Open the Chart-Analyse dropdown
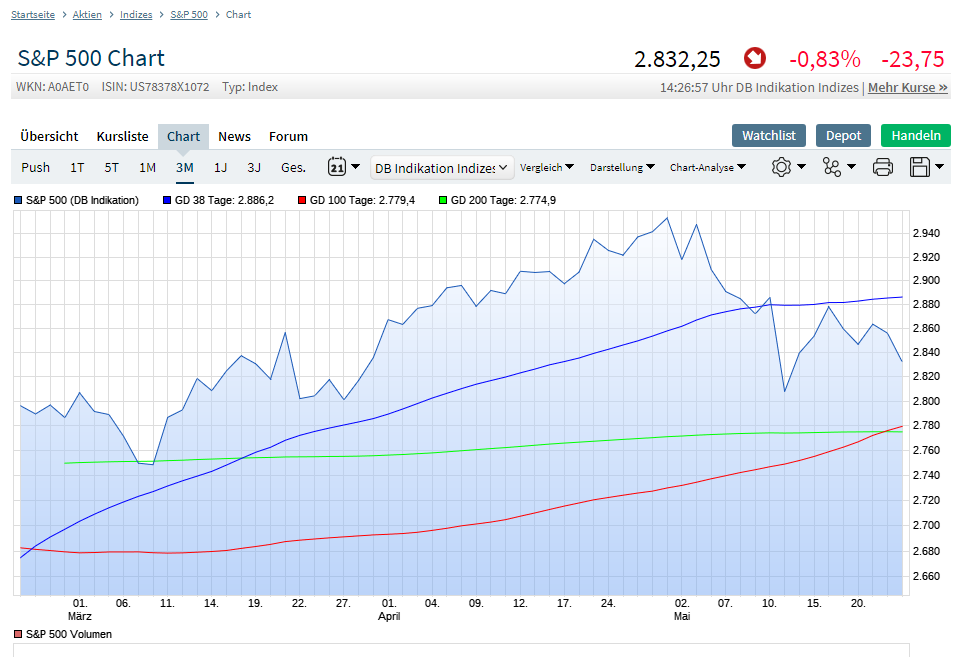Viewport: 965px width, 657px height. click(707, 167)
